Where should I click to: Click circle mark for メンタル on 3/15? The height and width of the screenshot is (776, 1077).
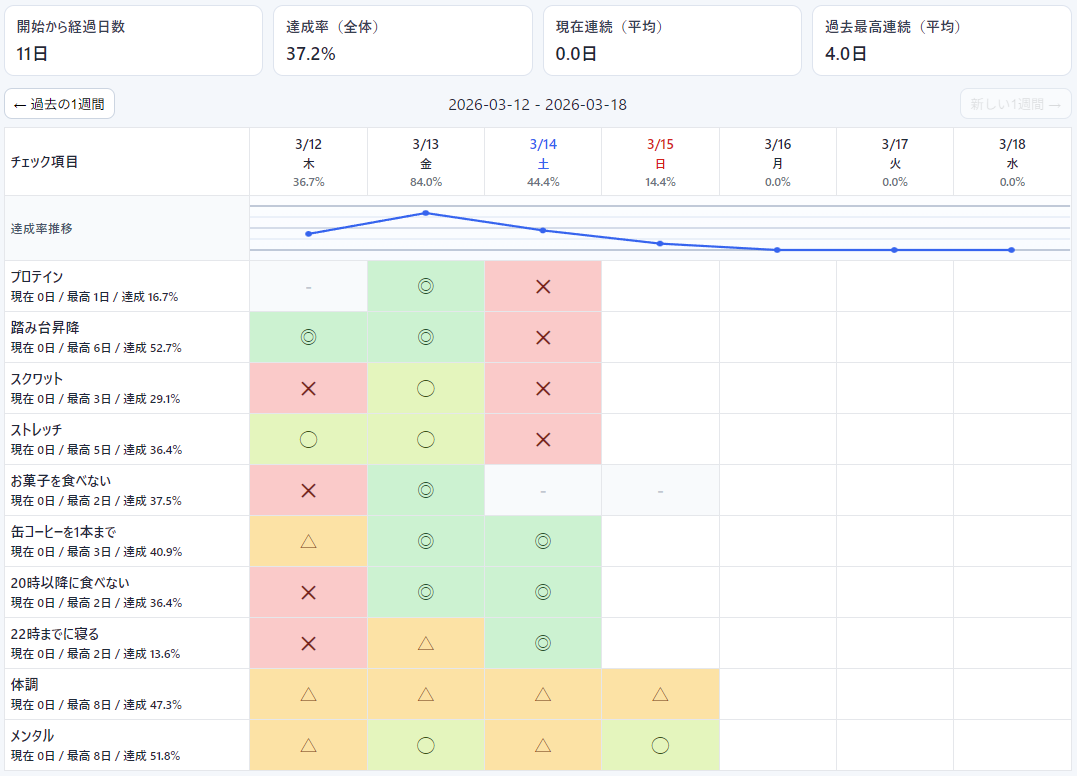tap(660, 745)
